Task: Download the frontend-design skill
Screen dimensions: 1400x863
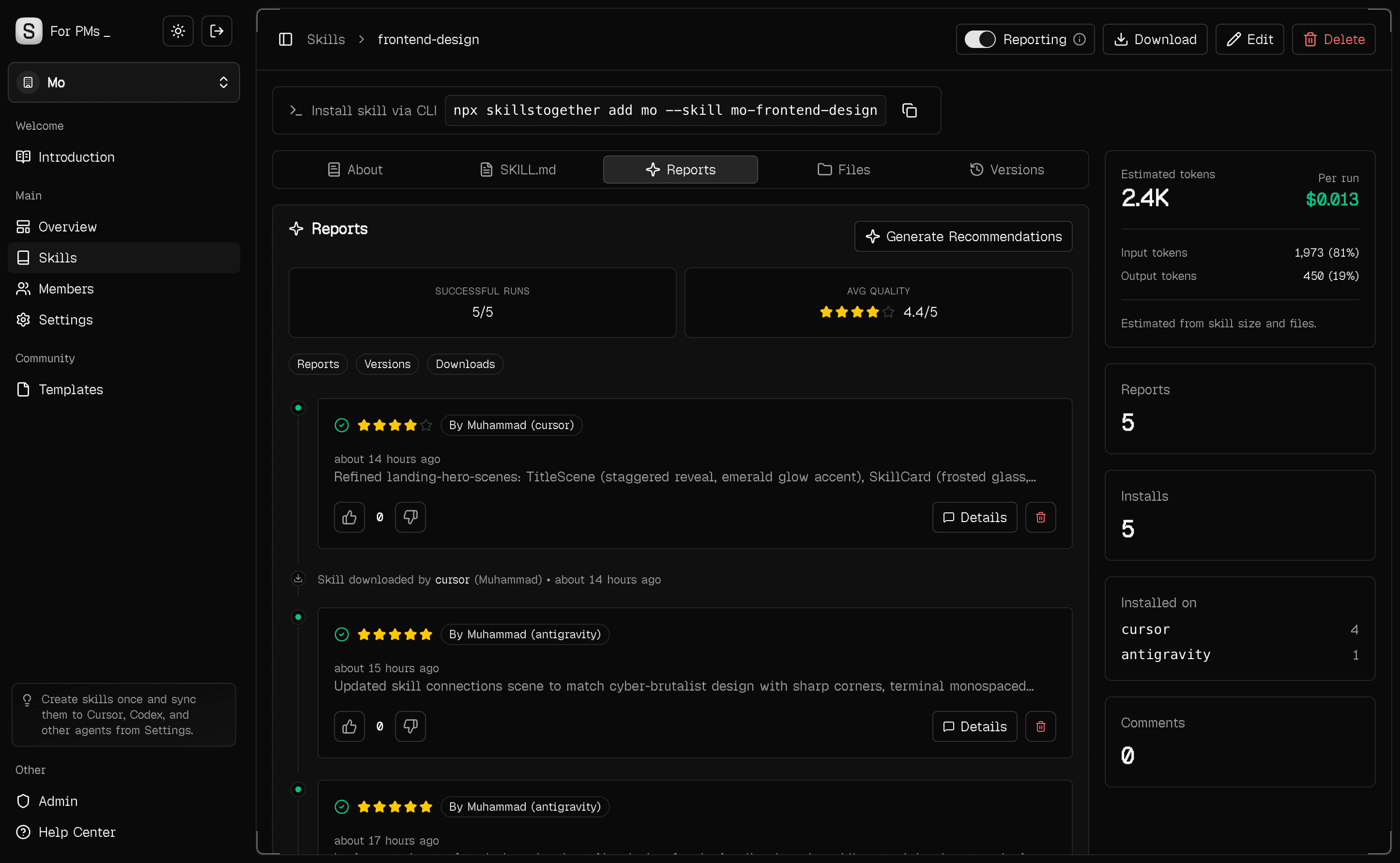Action: pyautogui.click(x=1155, y=39)
